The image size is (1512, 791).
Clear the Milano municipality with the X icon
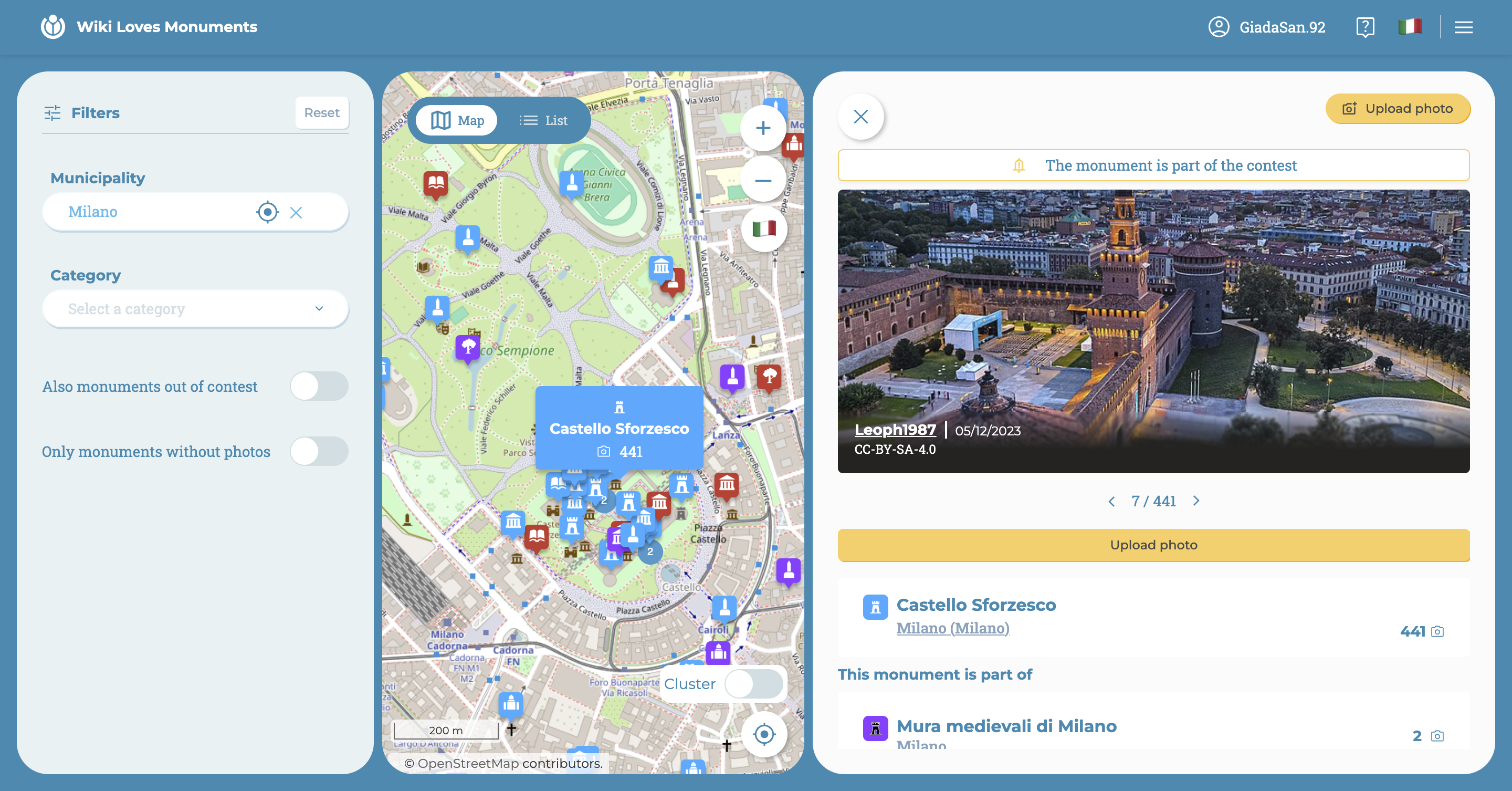pyautogui.click(x=296, y=213)
